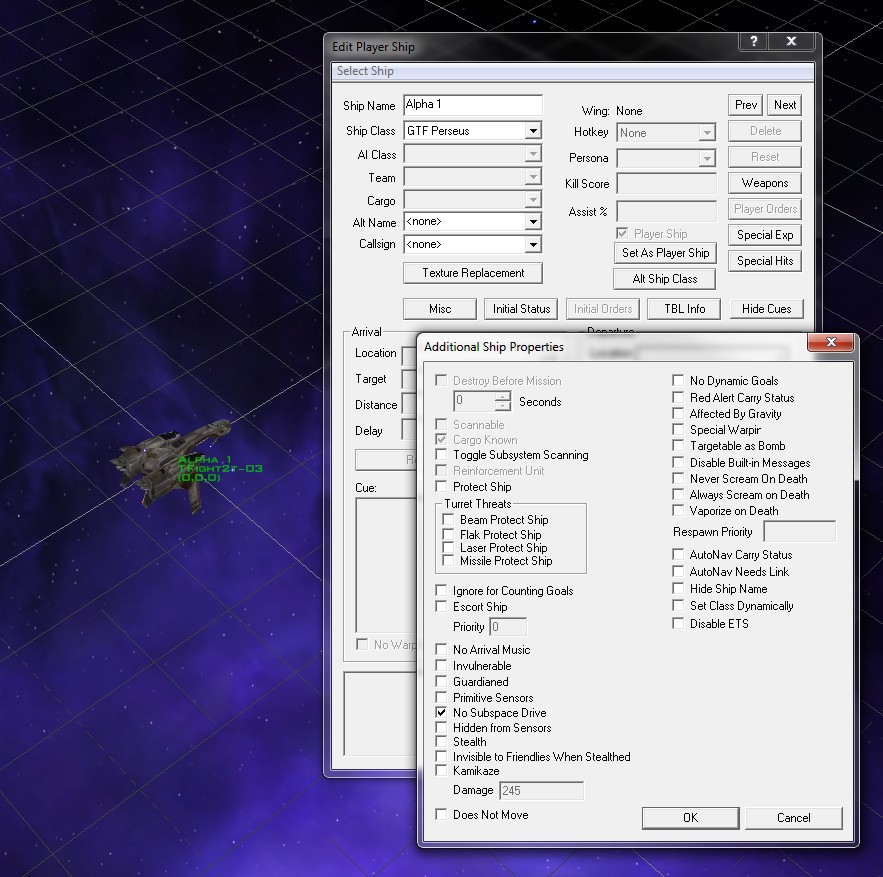
Task: Increment the Seconds spinner up arrow
Action: tap(502, 396)
